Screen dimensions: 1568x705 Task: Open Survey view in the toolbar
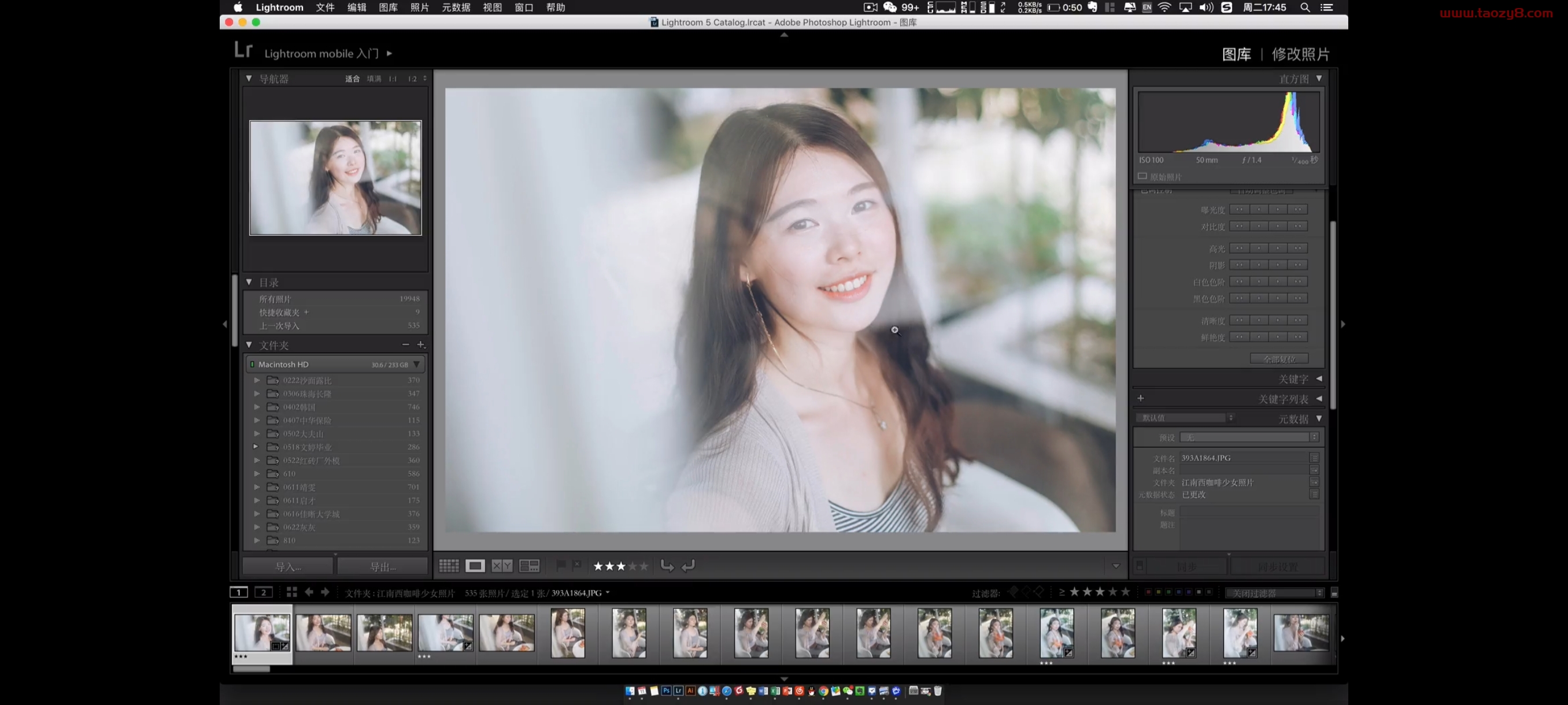tap(529, 566)
